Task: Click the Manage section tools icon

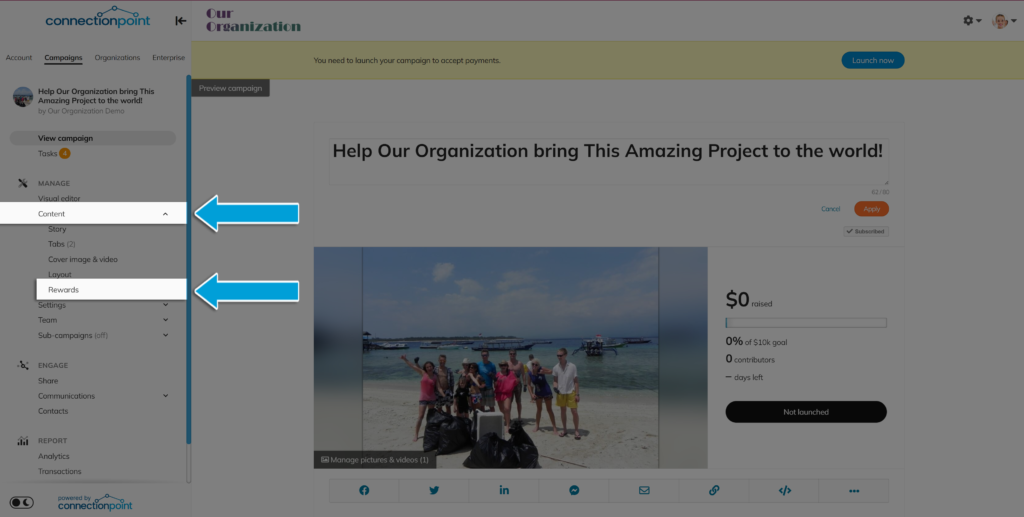Action: [x=23, y=183]
